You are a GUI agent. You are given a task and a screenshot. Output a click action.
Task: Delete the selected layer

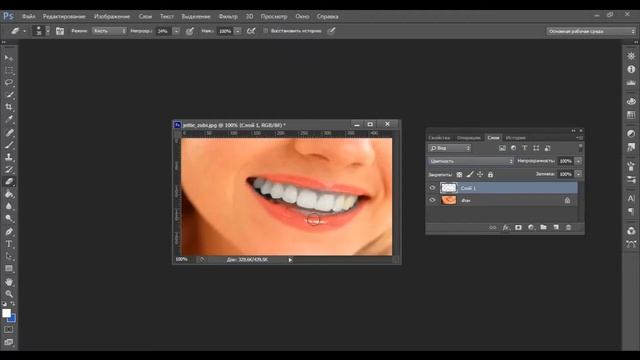[568, 227]
